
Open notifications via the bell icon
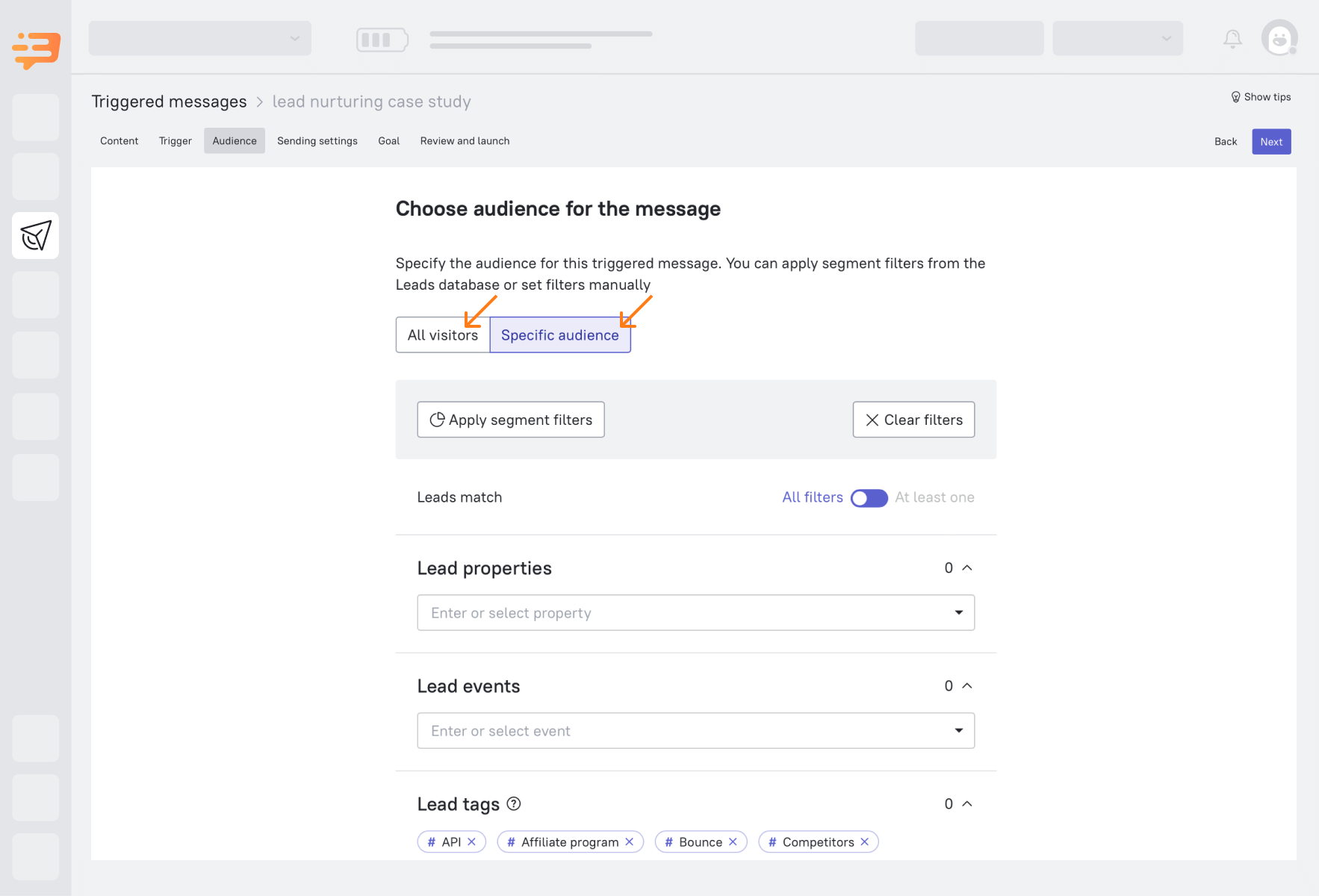click(1232, 38)
